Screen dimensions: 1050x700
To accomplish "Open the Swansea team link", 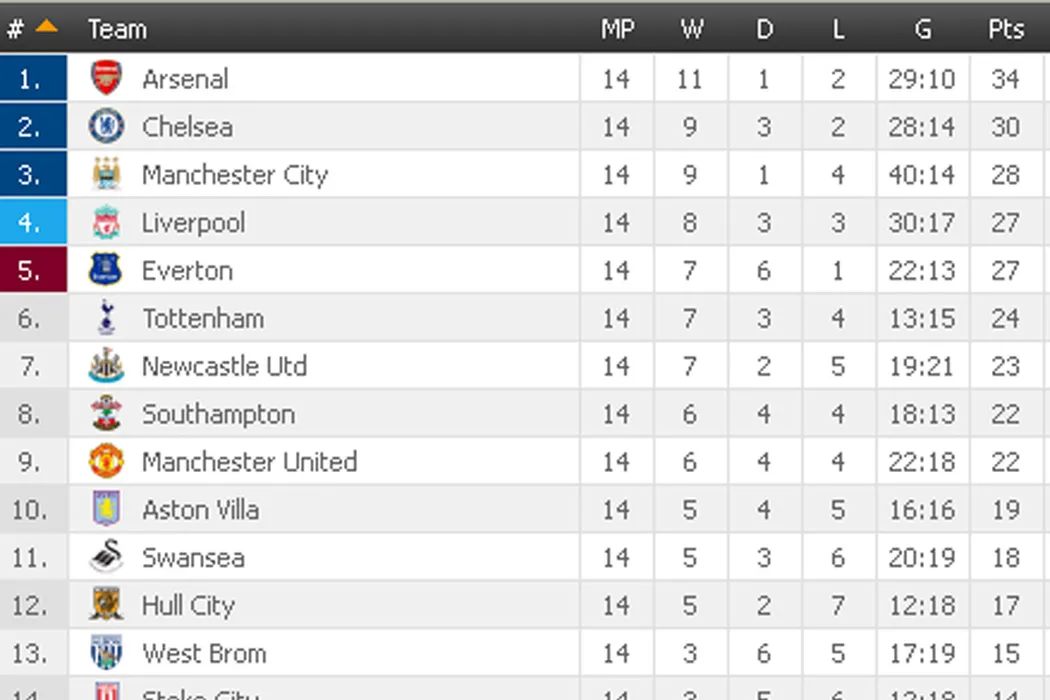I will pos(193,558).
